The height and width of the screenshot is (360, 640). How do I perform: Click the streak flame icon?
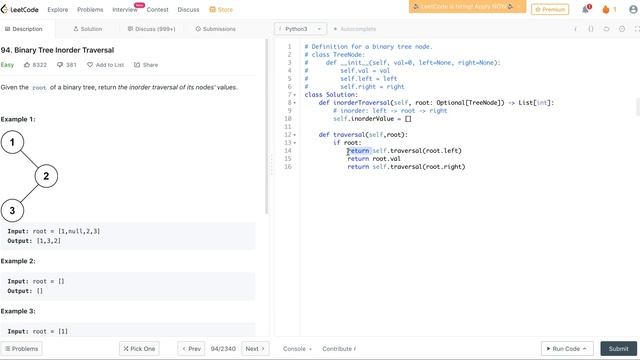point(606,9)
